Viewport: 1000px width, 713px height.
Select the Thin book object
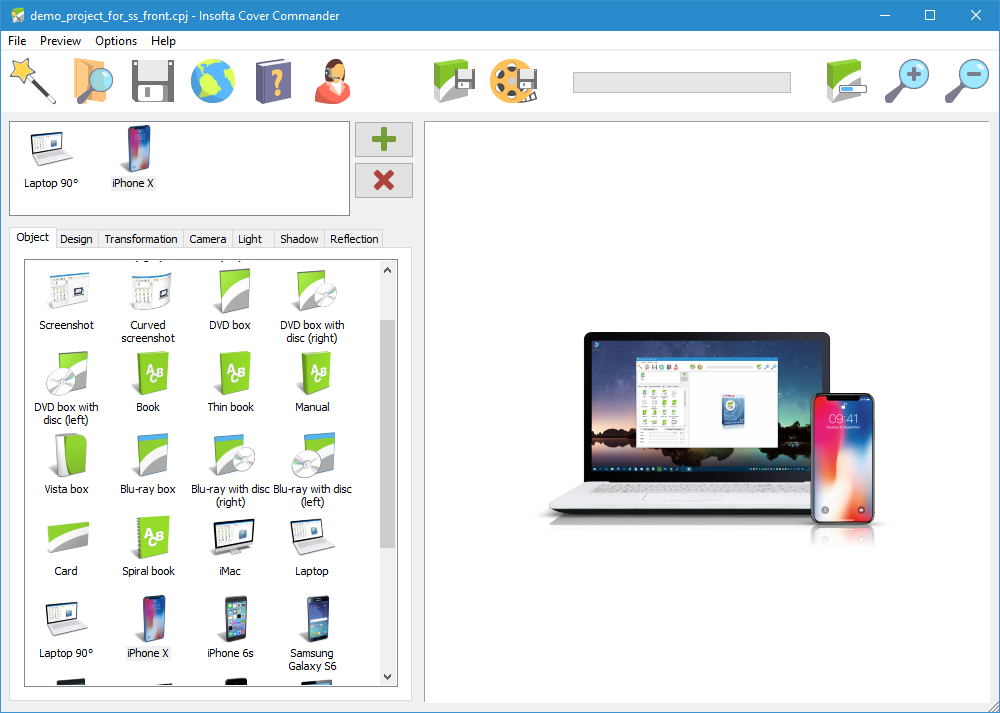tap(230, 383)
